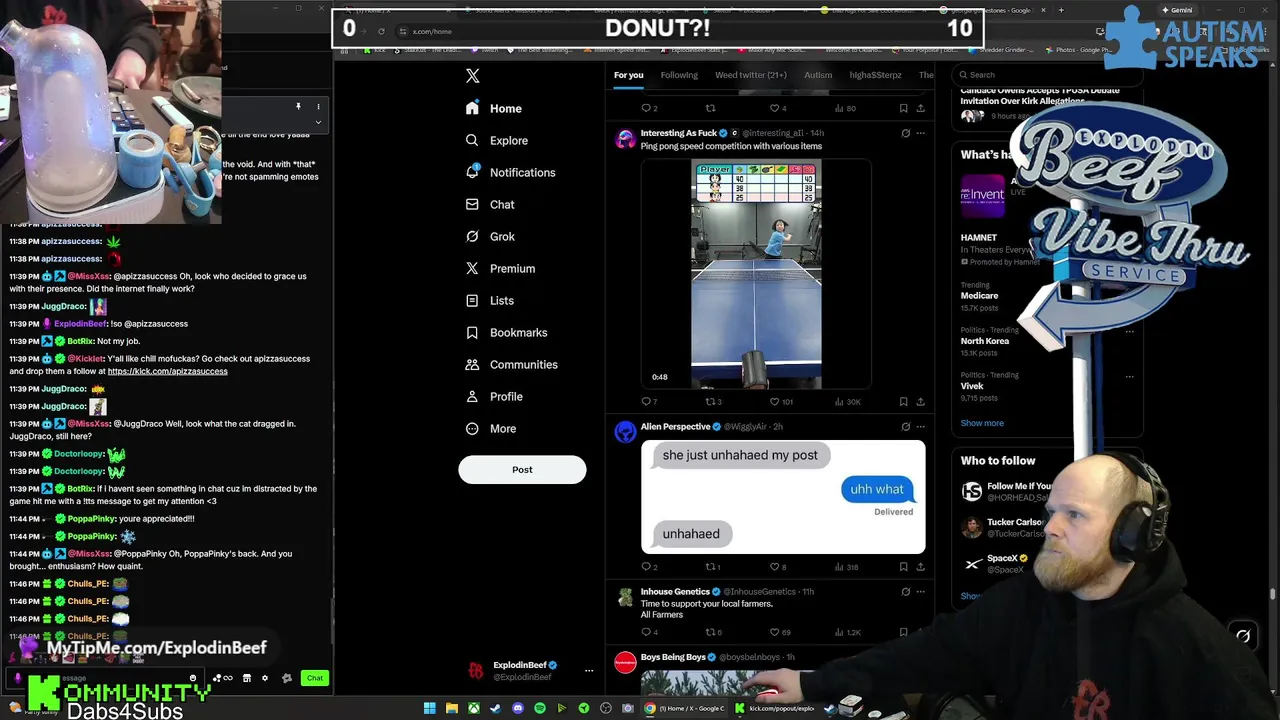Click the Profile icon in the sidebar
The image size is (1280, 720).
[x=472, y=396]
